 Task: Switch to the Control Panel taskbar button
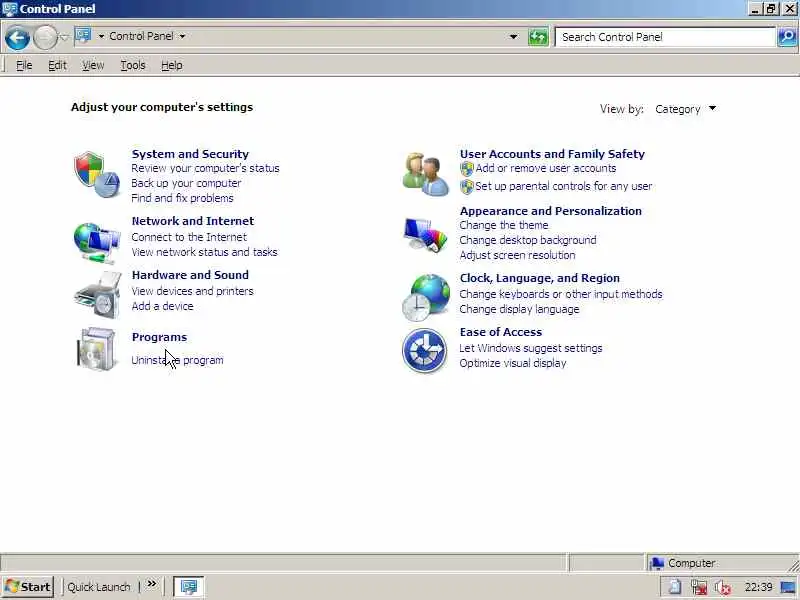coord(189,587)
